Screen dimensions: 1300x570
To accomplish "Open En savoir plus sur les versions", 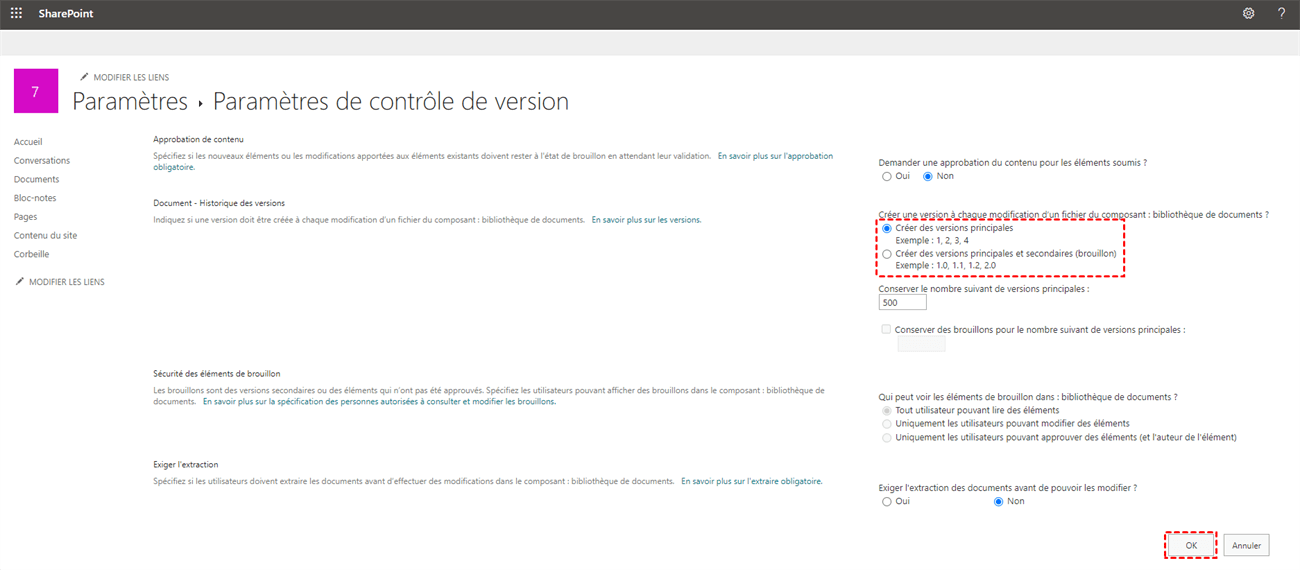I will click(646, 219).
